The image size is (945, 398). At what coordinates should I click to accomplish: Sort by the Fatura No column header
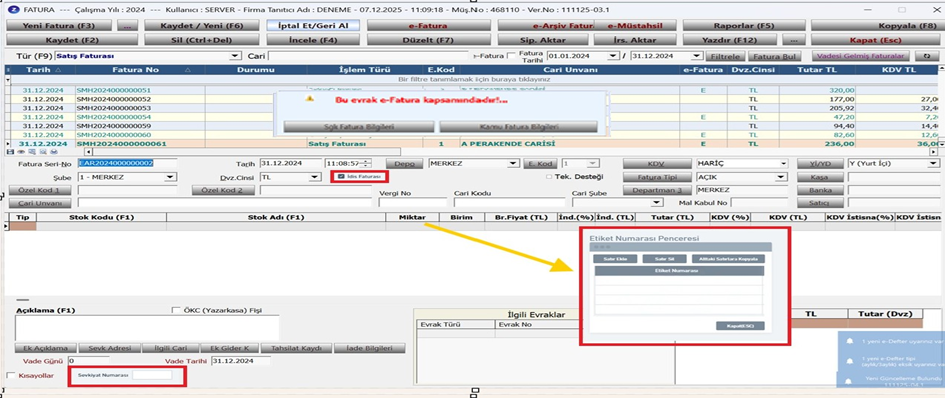point(139,70)
